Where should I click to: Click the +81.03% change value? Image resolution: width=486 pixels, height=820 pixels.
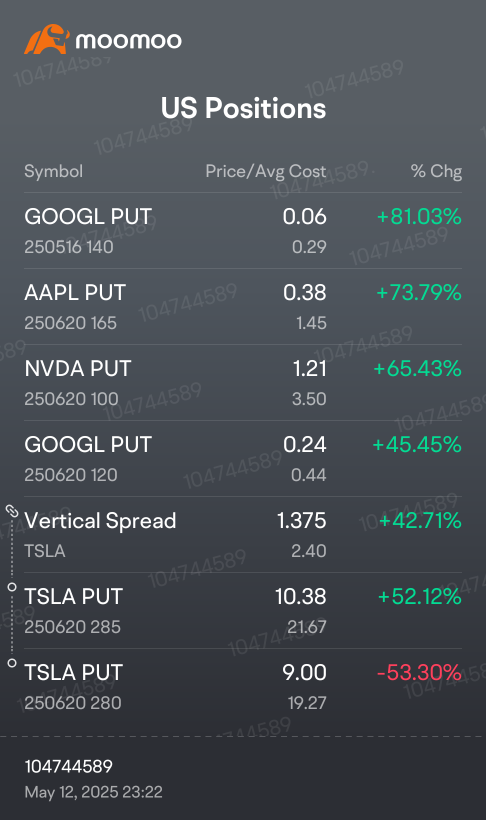point(419,217)
